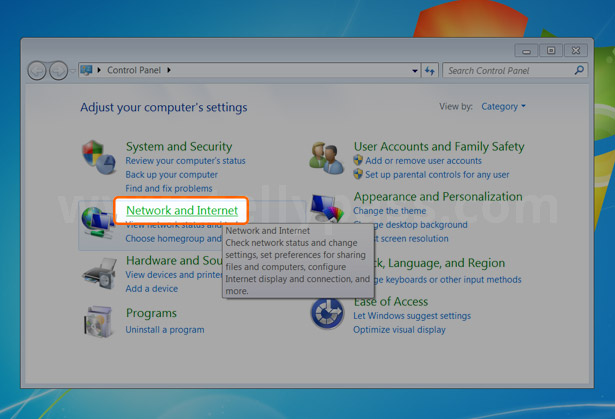Open Appearance and Personalization category

tap(438, 197)
